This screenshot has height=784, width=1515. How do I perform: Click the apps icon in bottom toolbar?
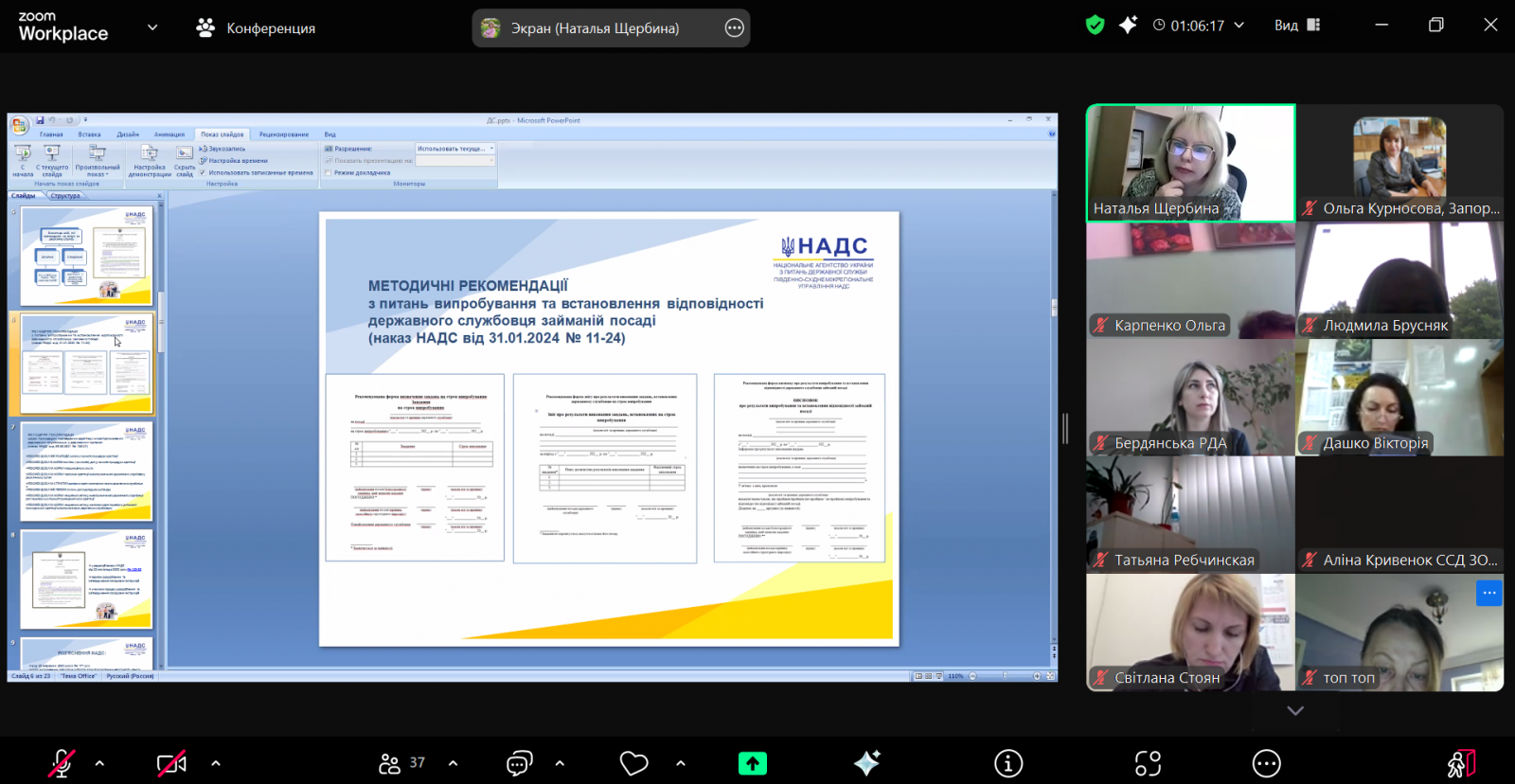(x=1148, y=763)
